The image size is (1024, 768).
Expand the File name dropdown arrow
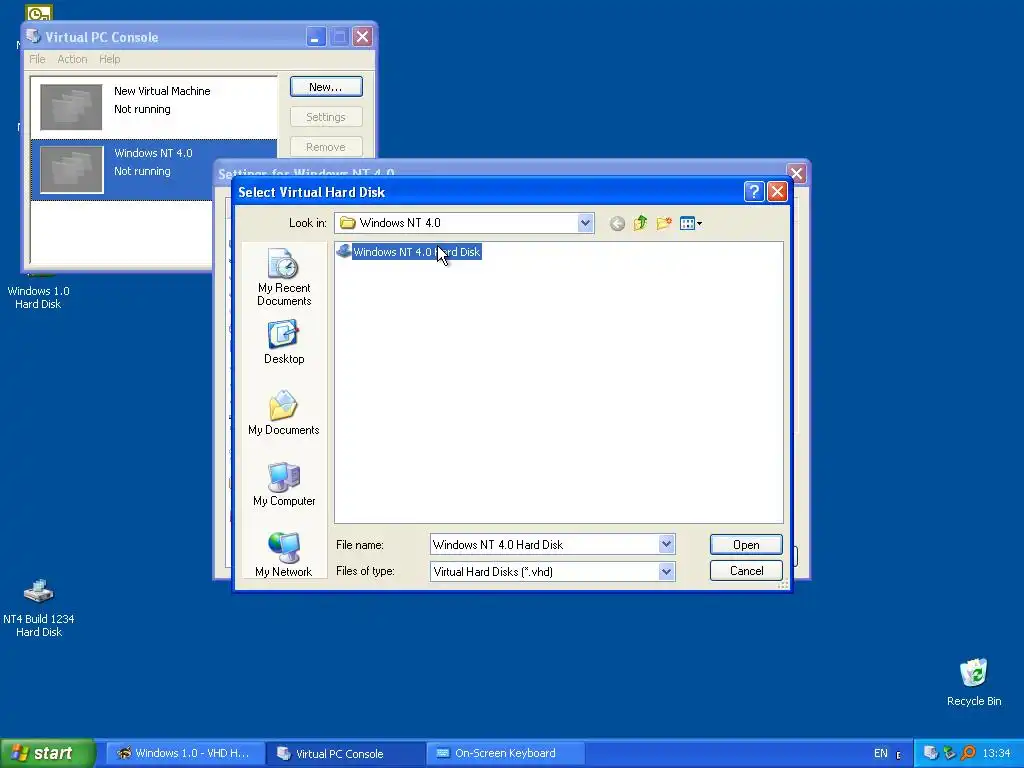click(x=666, y=544)
